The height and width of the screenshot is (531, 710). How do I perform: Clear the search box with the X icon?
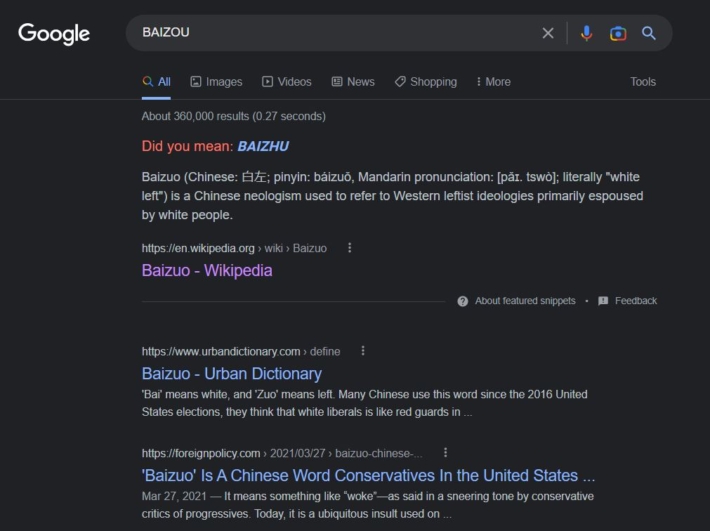tap(548, 33)
